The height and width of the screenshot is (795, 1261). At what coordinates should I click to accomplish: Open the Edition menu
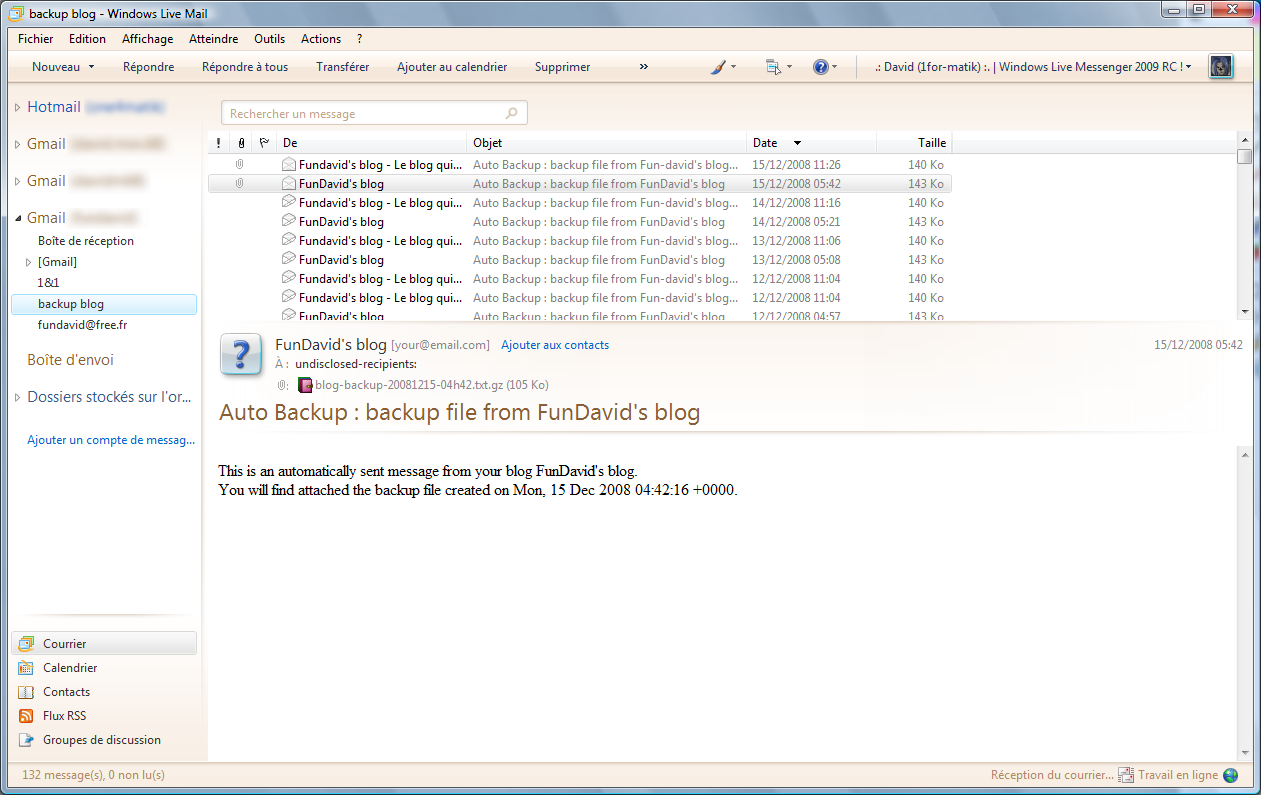click(87, 39)
